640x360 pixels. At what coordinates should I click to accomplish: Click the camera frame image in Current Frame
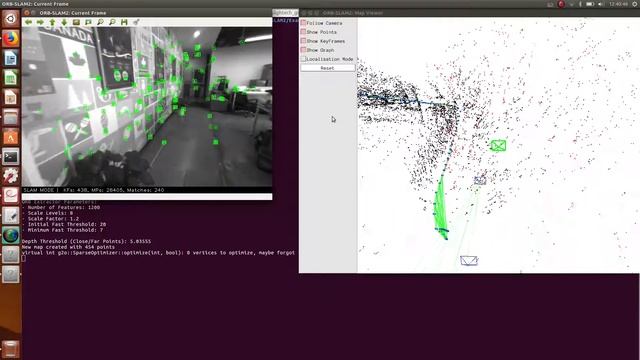(x=147, y=107)
